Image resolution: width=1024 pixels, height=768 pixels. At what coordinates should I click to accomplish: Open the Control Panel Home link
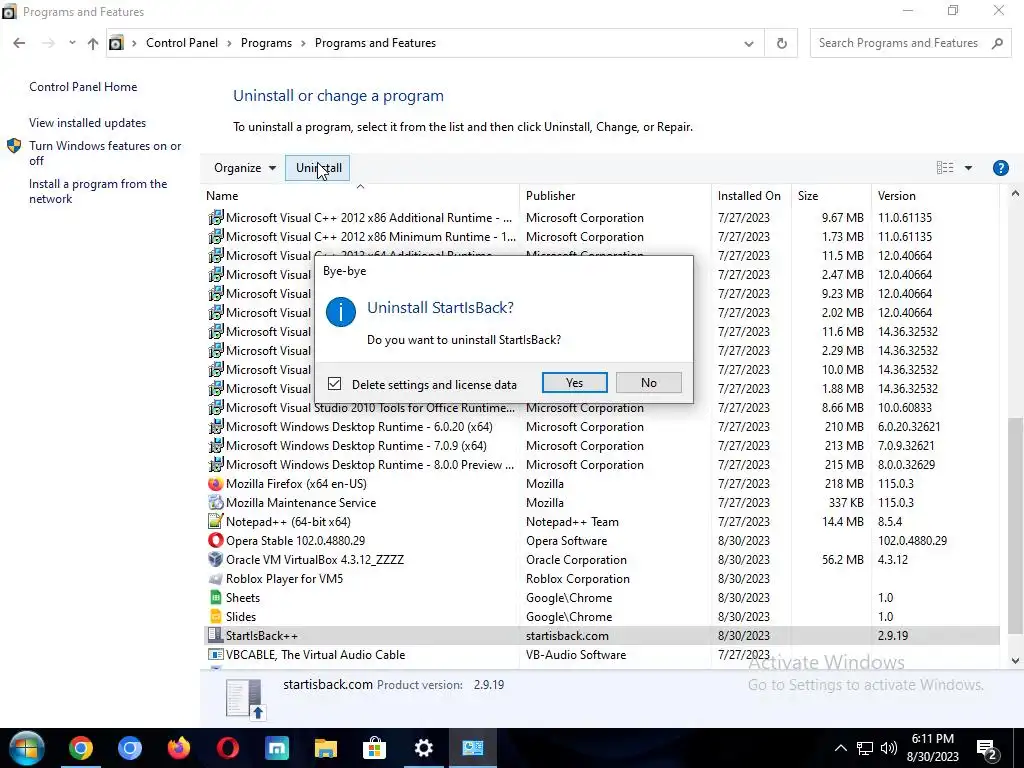pos(83,87)
